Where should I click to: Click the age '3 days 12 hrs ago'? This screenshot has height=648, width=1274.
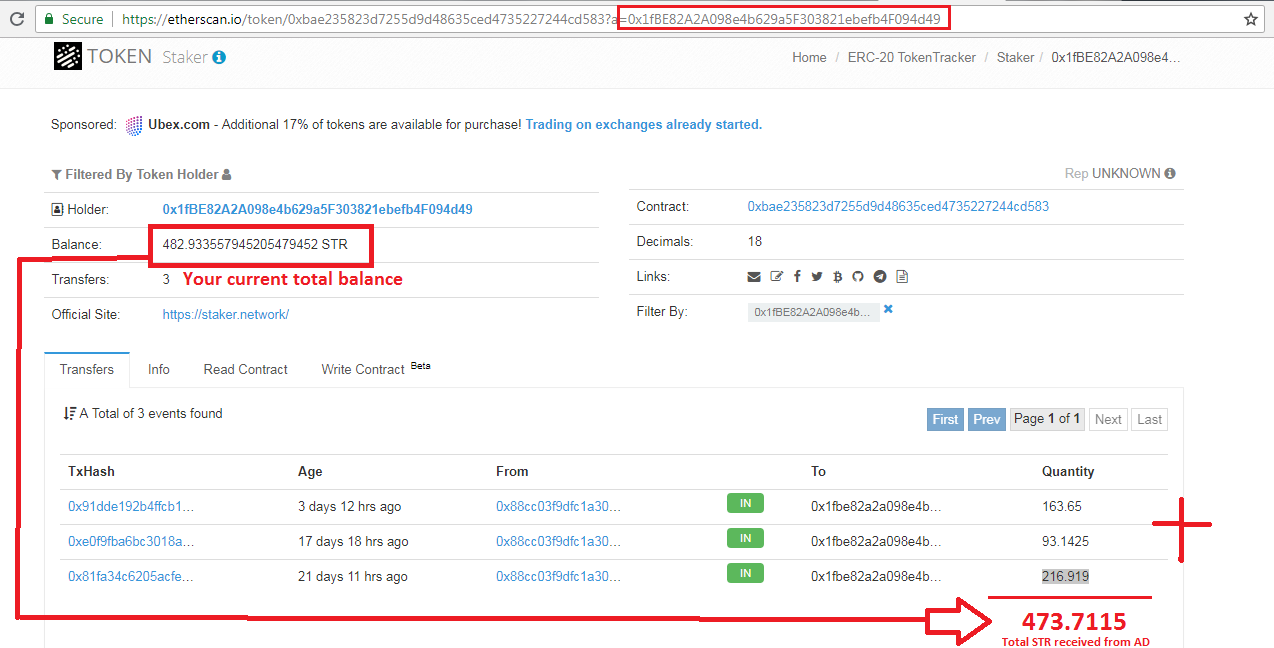coord(350,506)
